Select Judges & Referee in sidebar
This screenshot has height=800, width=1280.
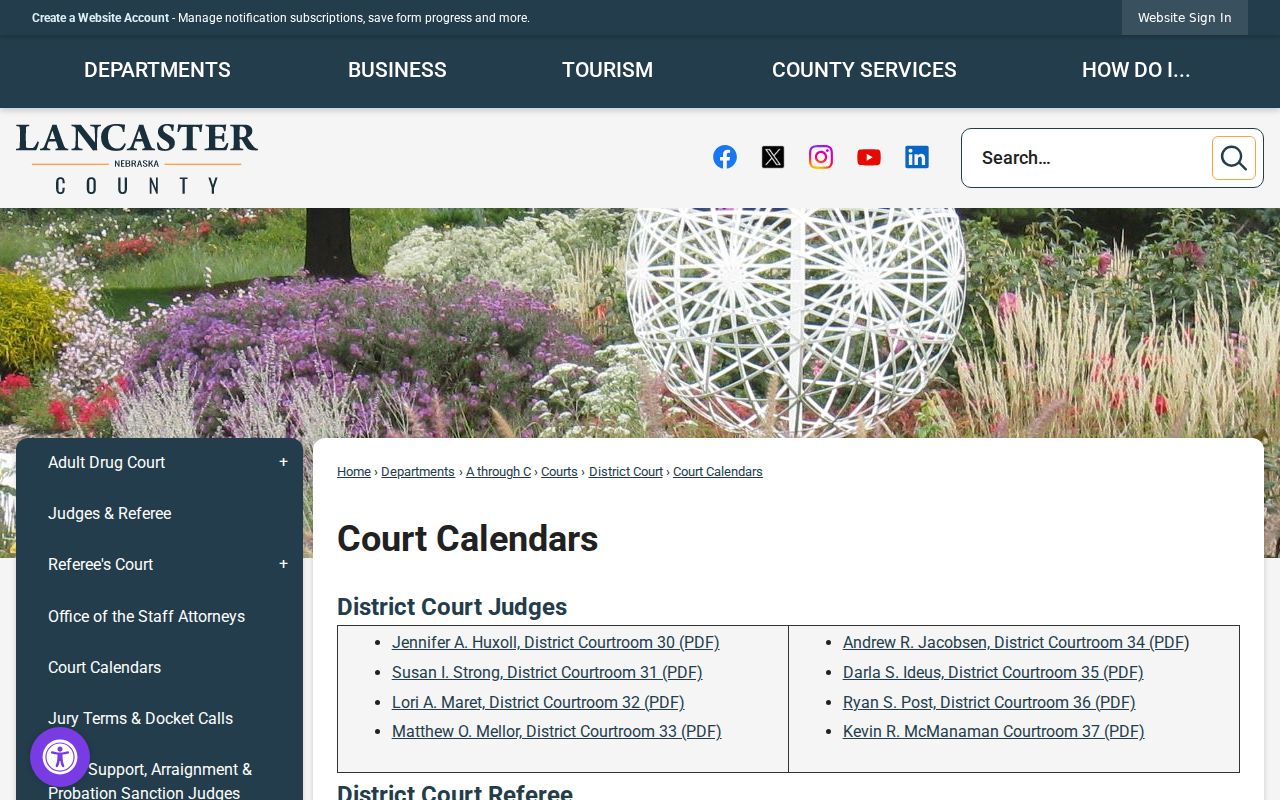tap(110, 513)
